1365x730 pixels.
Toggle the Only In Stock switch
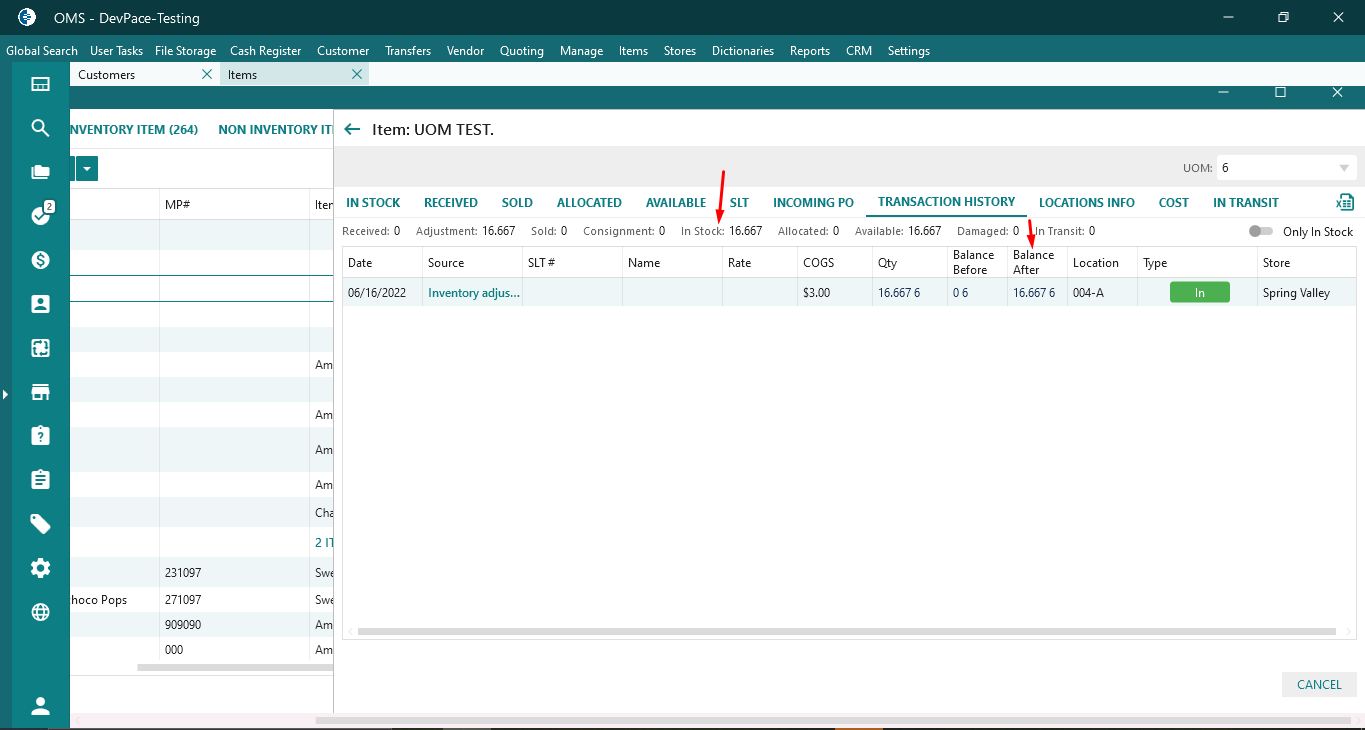1261,231
